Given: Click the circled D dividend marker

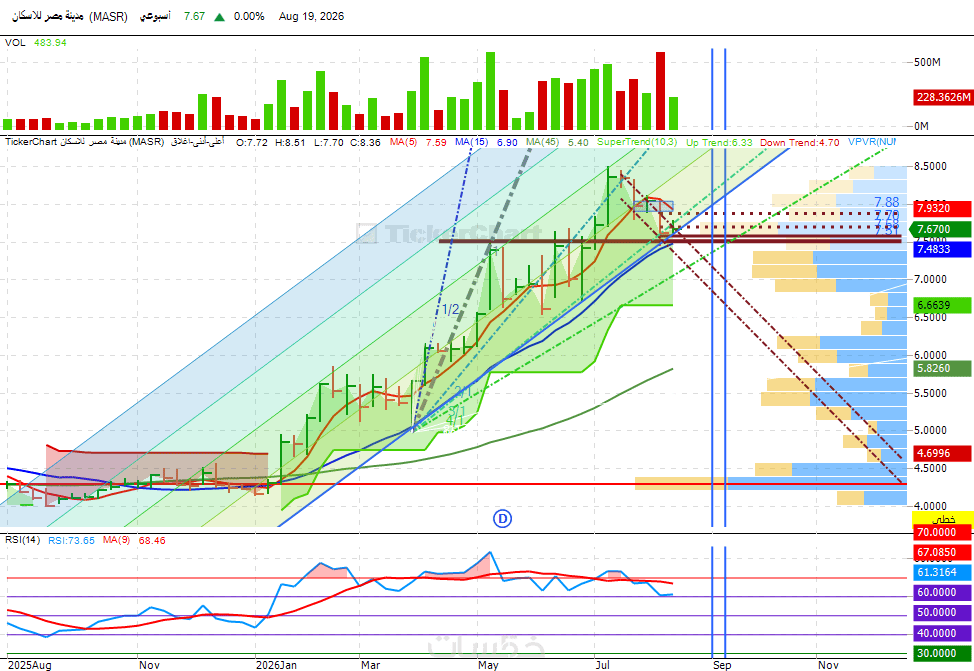Looking at the screenshot, I should click(502, 518).
